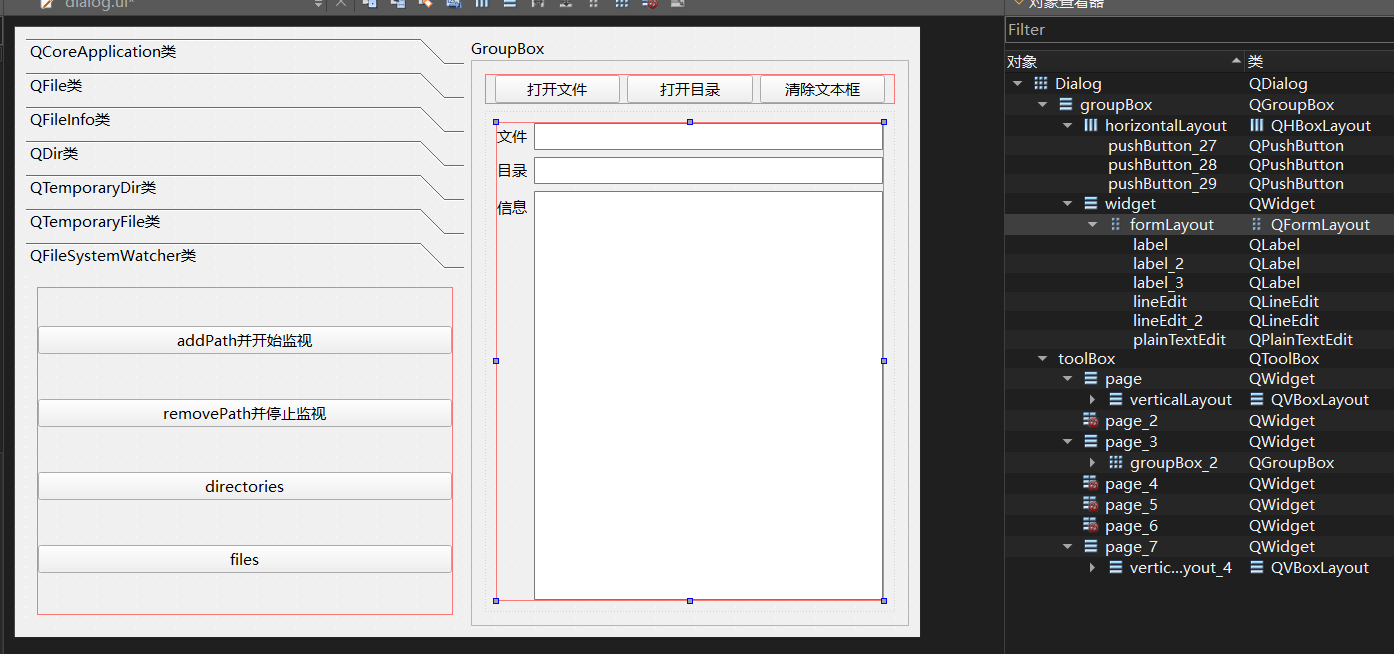
Task: Open the dialog.ui document selector dropdown
Action: pos(319,4)
